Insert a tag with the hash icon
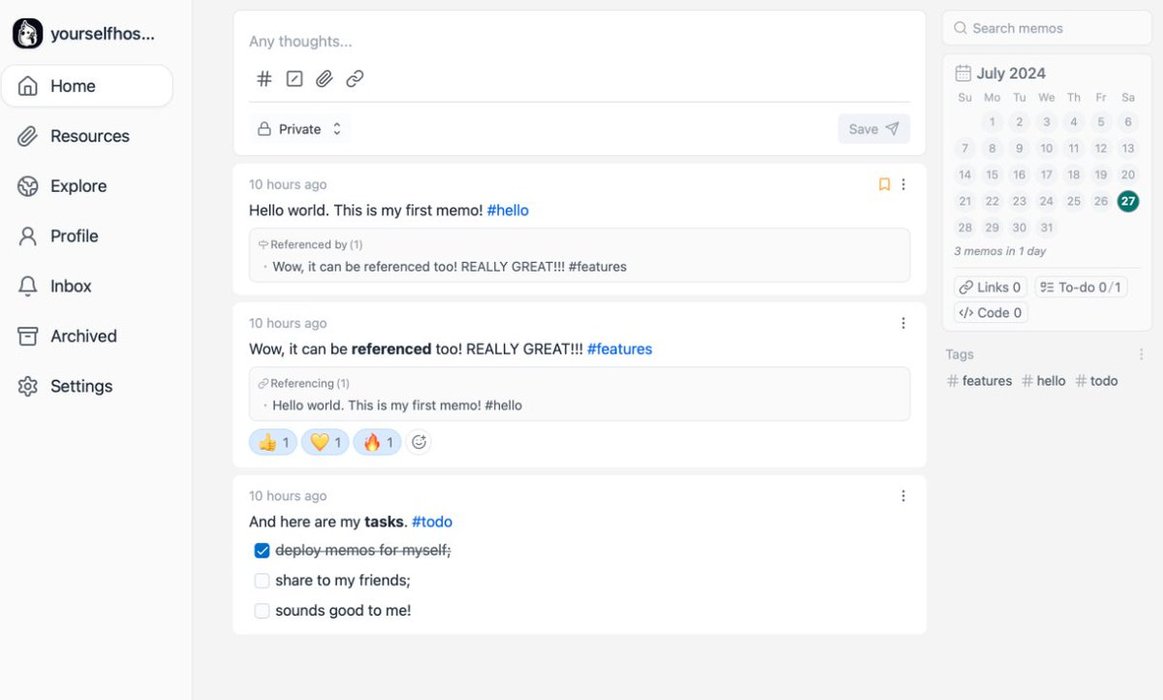The height and width of the screenshot is (700, 1163). point(264,79)
